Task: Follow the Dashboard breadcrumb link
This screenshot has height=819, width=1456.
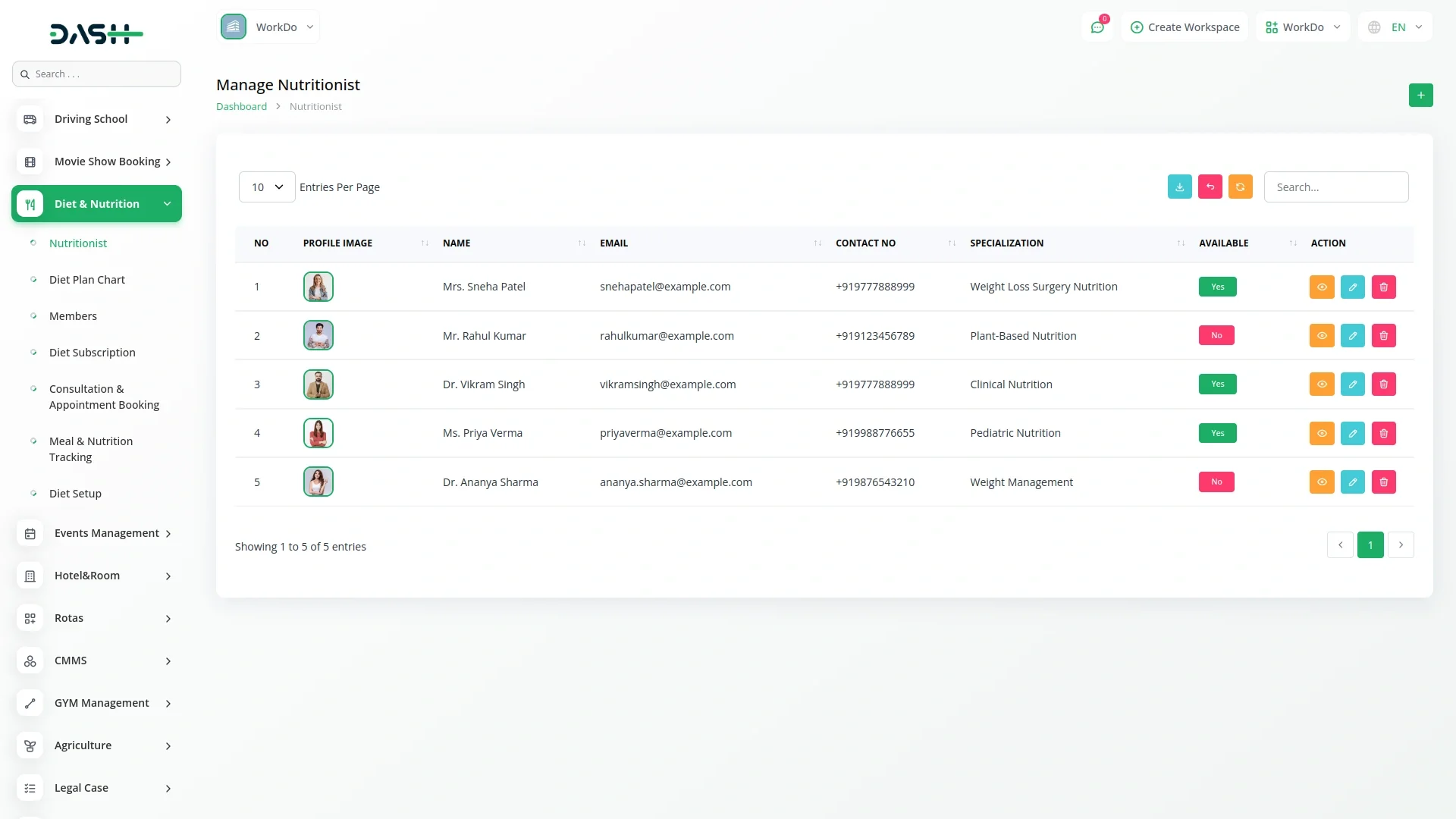Action: click(x=241, y=107)
